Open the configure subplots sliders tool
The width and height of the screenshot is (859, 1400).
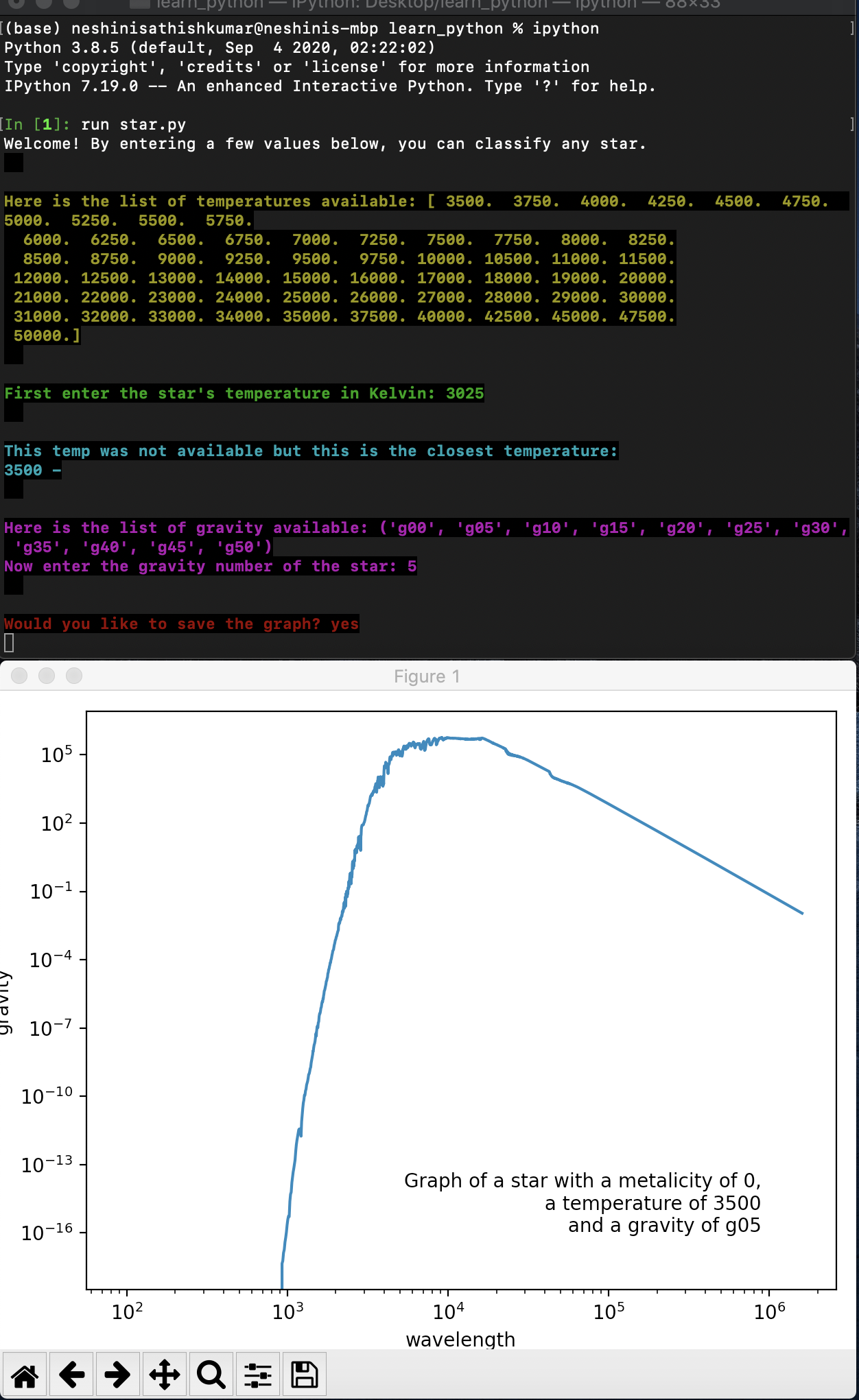click(258, 1375)
